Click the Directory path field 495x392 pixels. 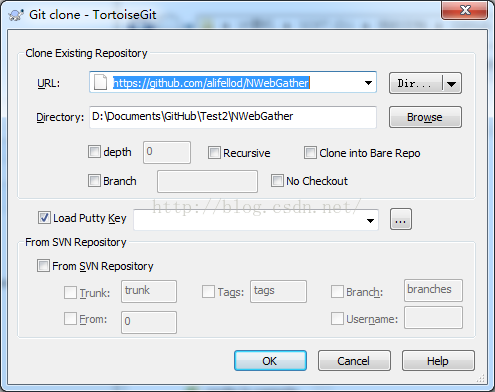(233, 117)
